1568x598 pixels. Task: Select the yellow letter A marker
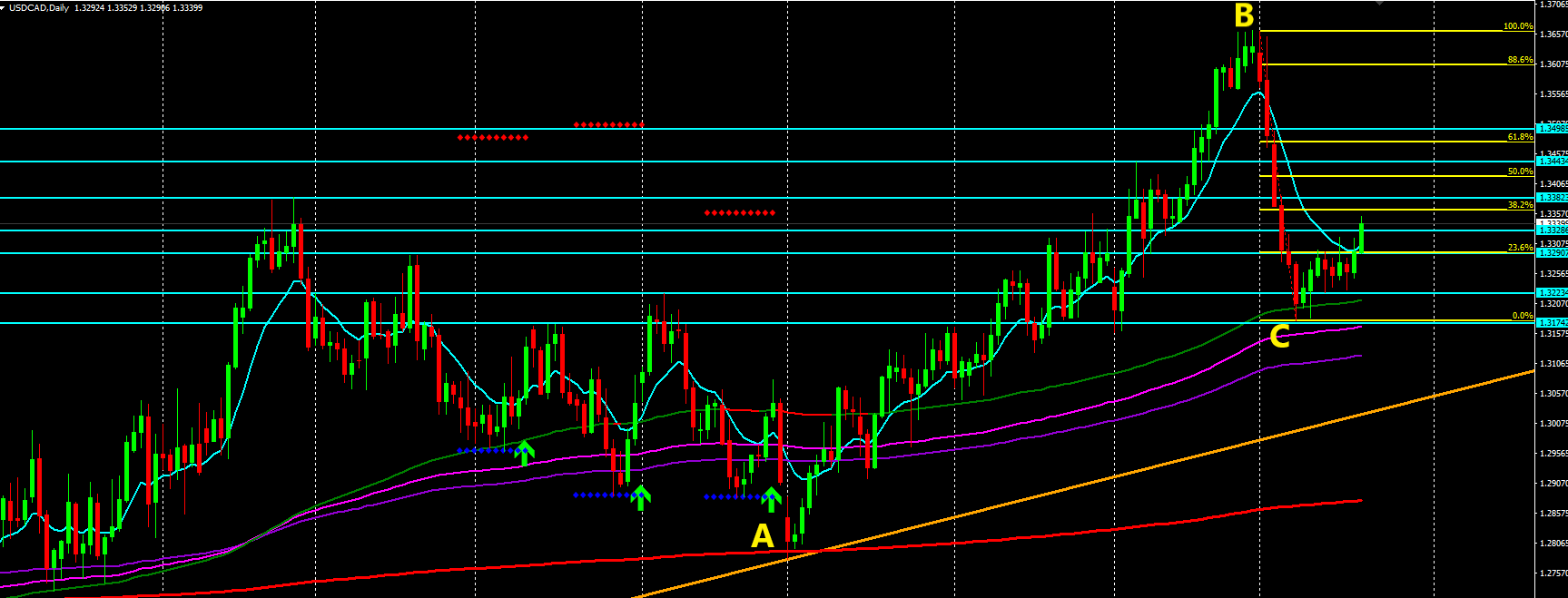pos(763,536)
